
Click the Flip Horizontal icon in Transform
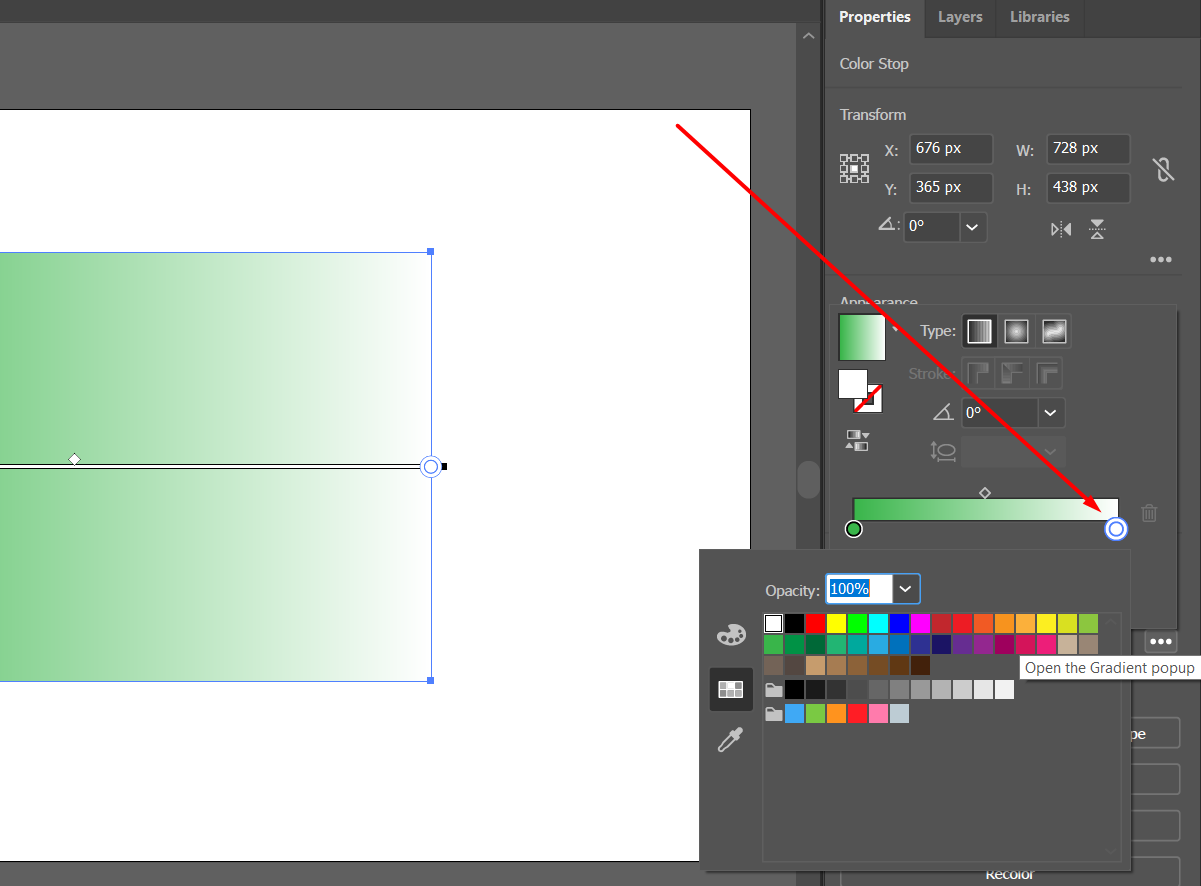(1060, 229)
